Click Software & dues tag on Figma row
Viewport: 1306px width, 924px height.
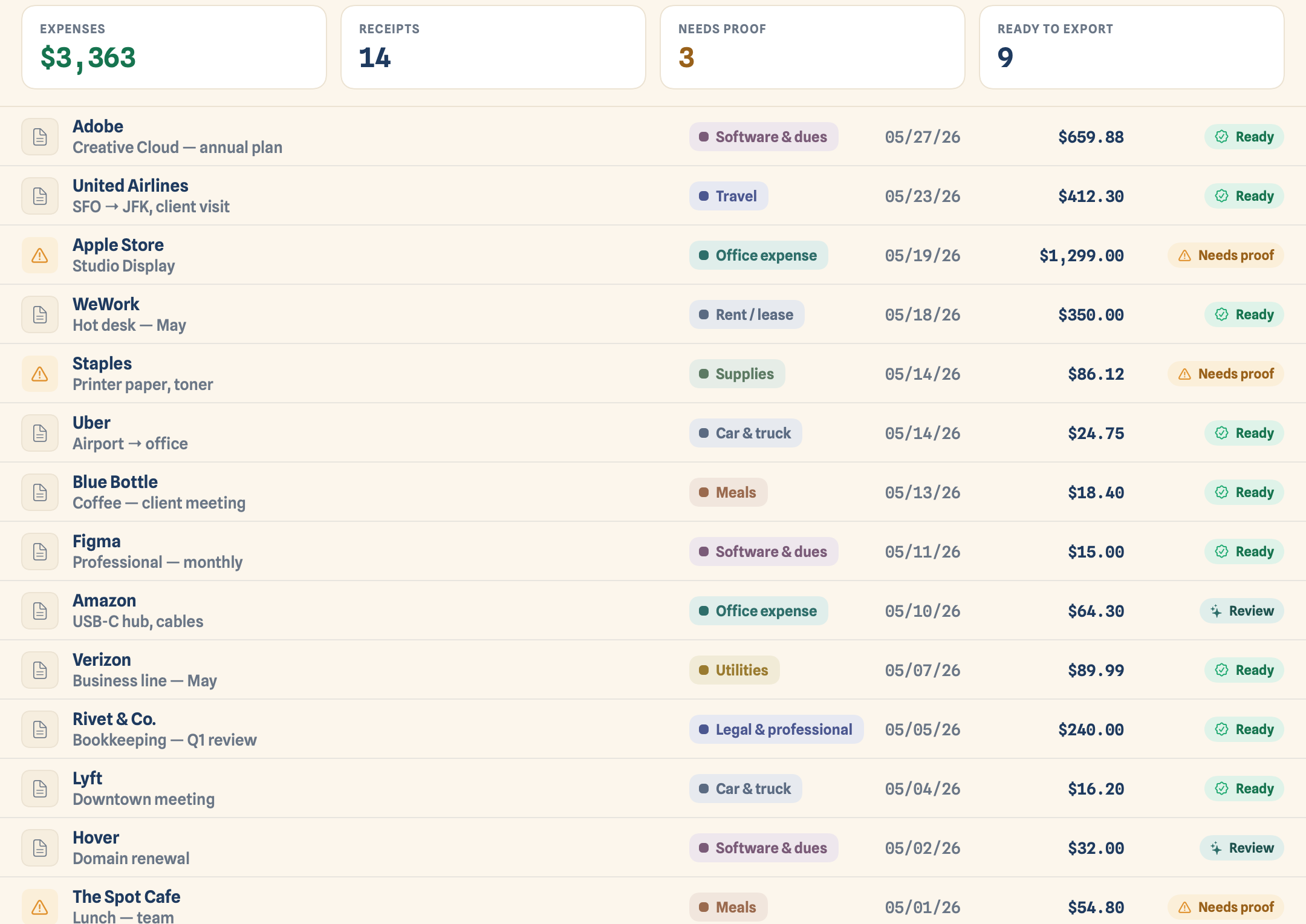click(764, 551)
